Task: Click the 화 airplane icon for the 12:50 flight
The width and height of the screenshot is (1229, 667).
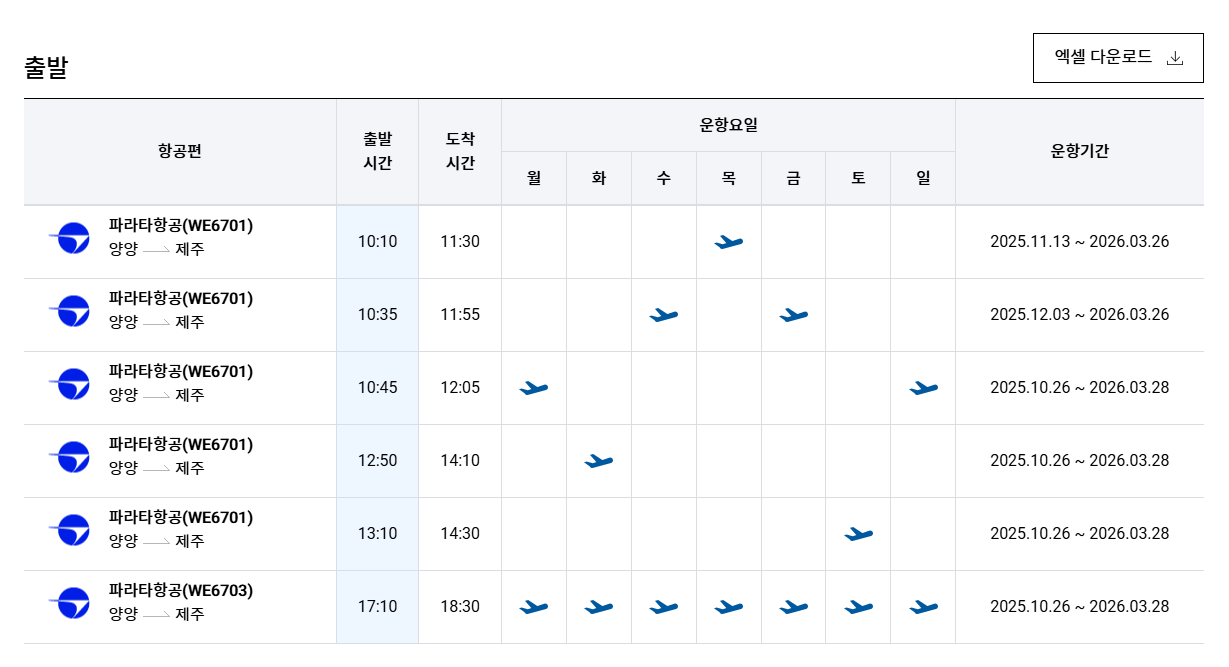Action: [598, 460]
